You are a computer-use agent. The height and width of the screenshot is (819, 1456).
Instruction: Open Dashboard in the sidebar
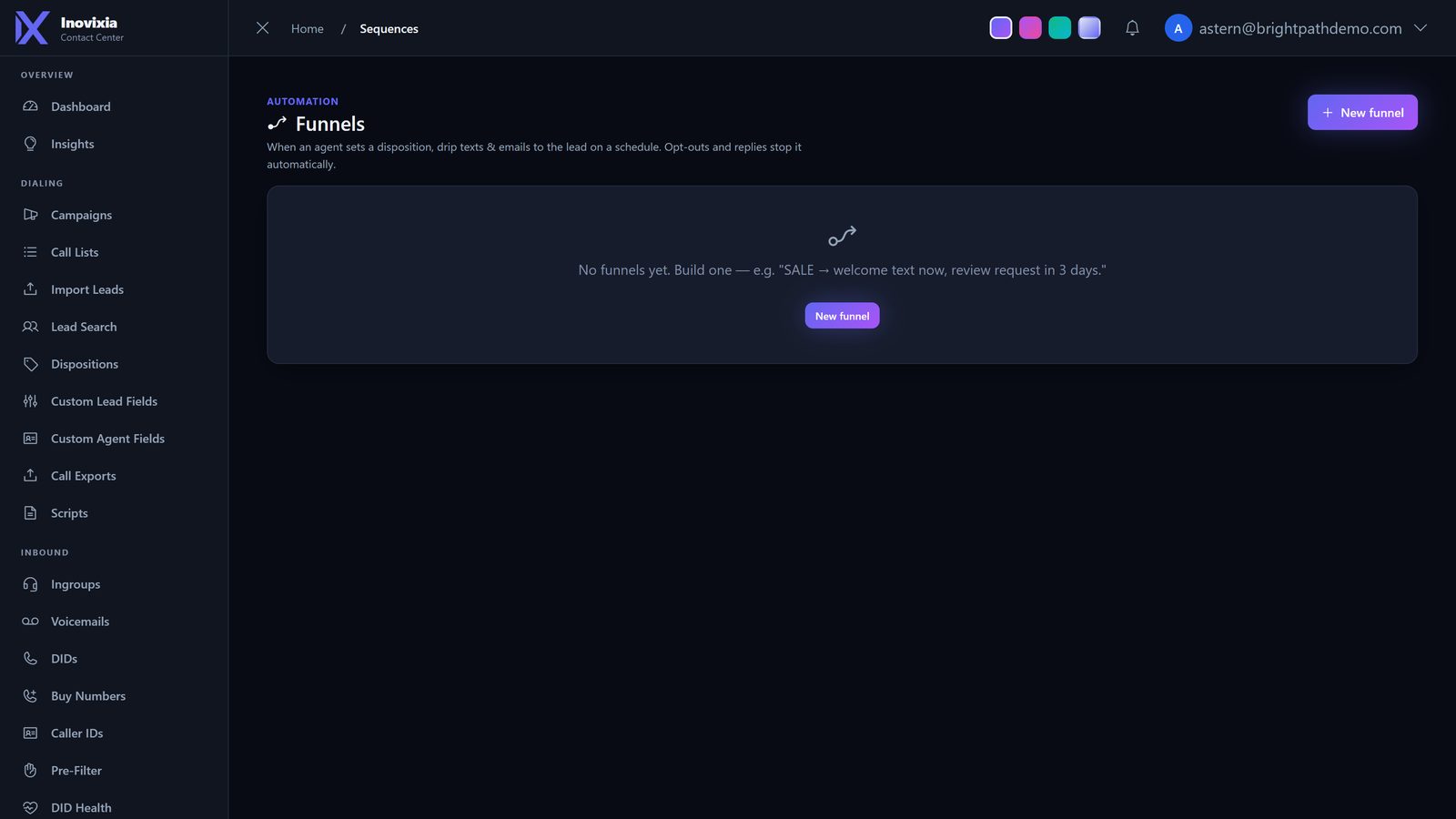click(114, 106)
